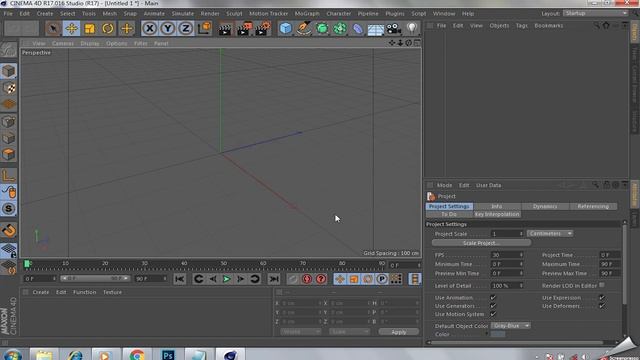Toggle the Use Expression checkbox

pyautogui.click(x=602, y=298)
